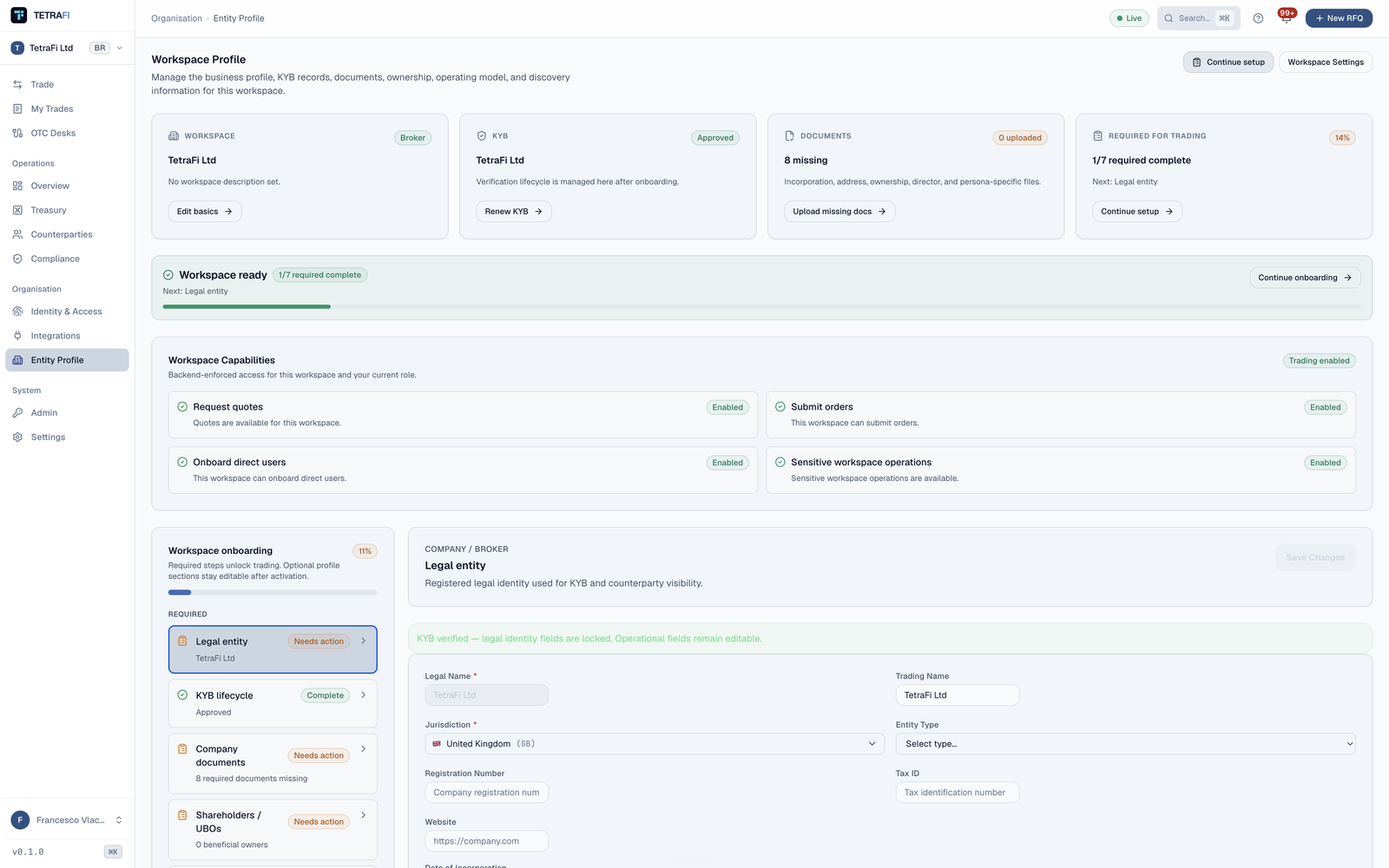Click the OTC Desks icon
Image resolution: width=1389 pixels, height=868 pixels.
tap(17, 133)
